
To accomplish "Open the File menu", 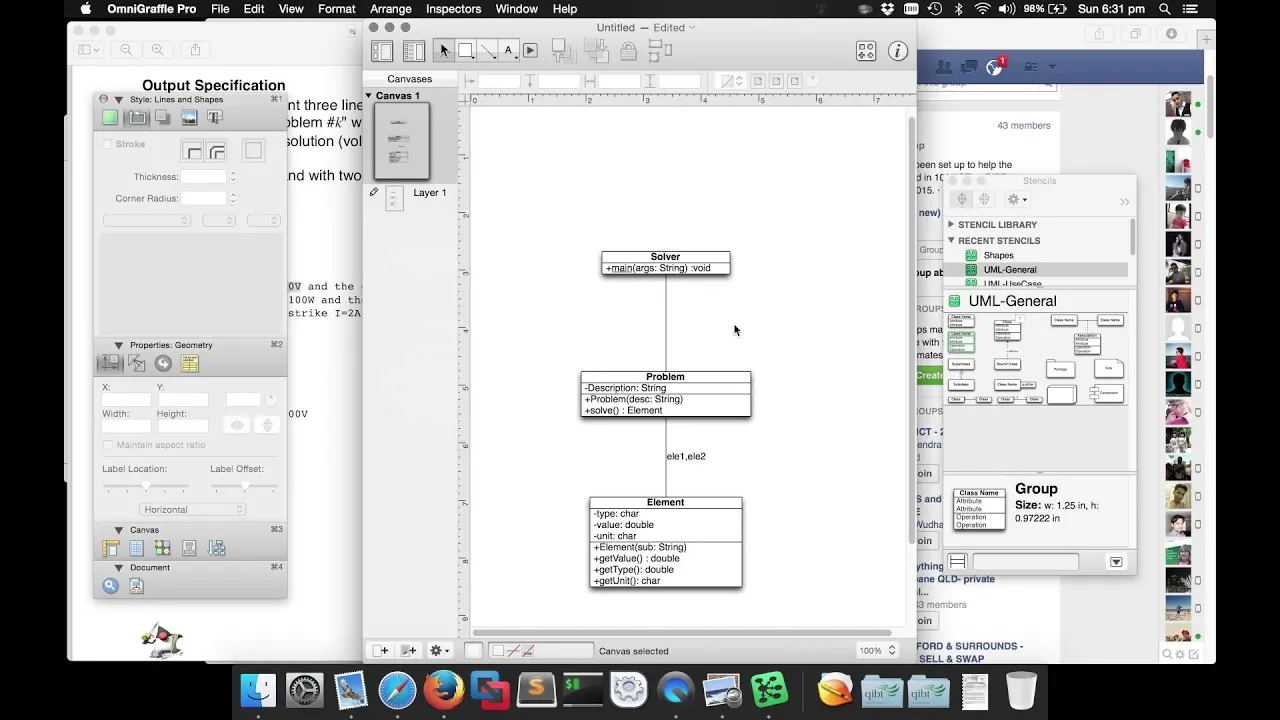I will [220, 9].
